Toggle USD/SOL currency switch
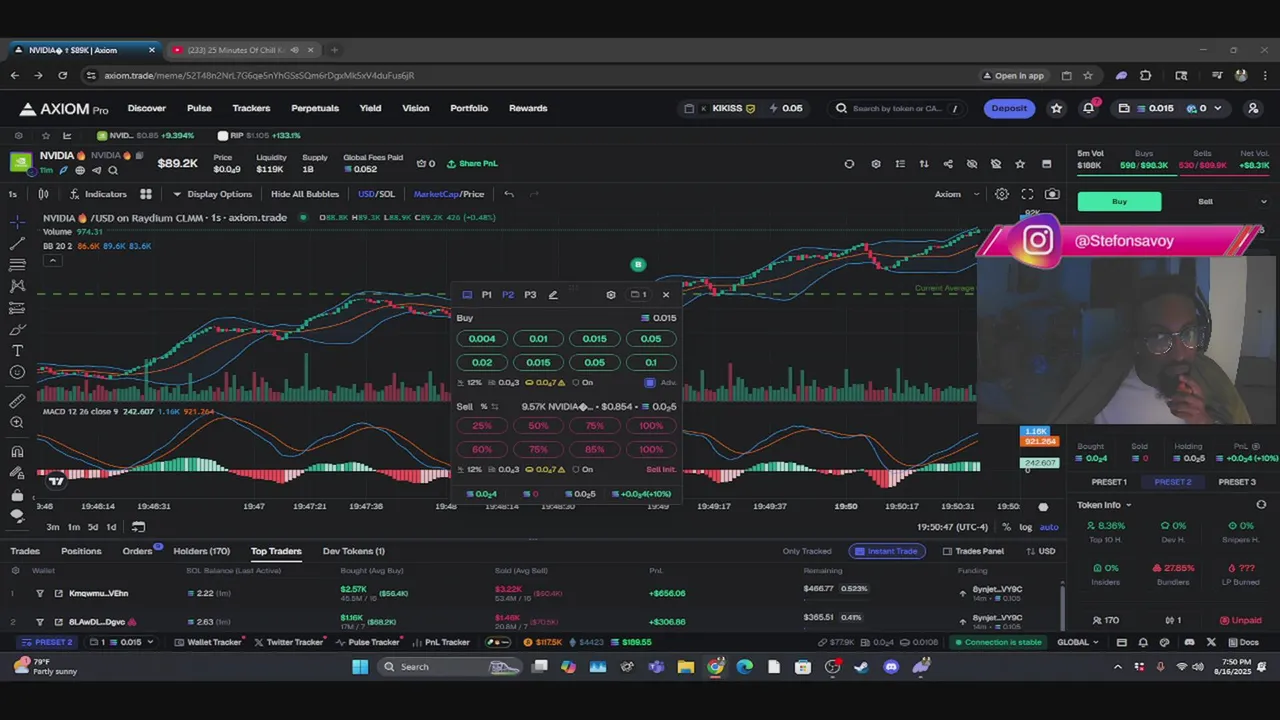 click(376, 194)
